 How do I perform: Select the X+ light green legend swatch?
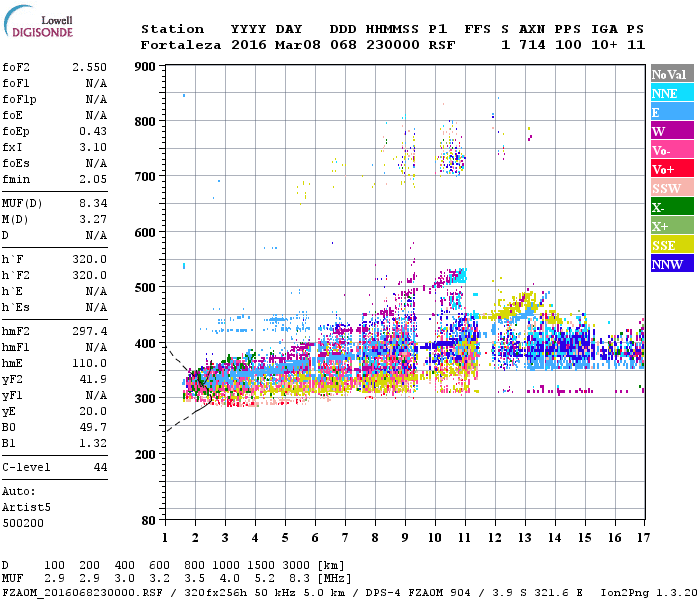[x=672, y=225]
